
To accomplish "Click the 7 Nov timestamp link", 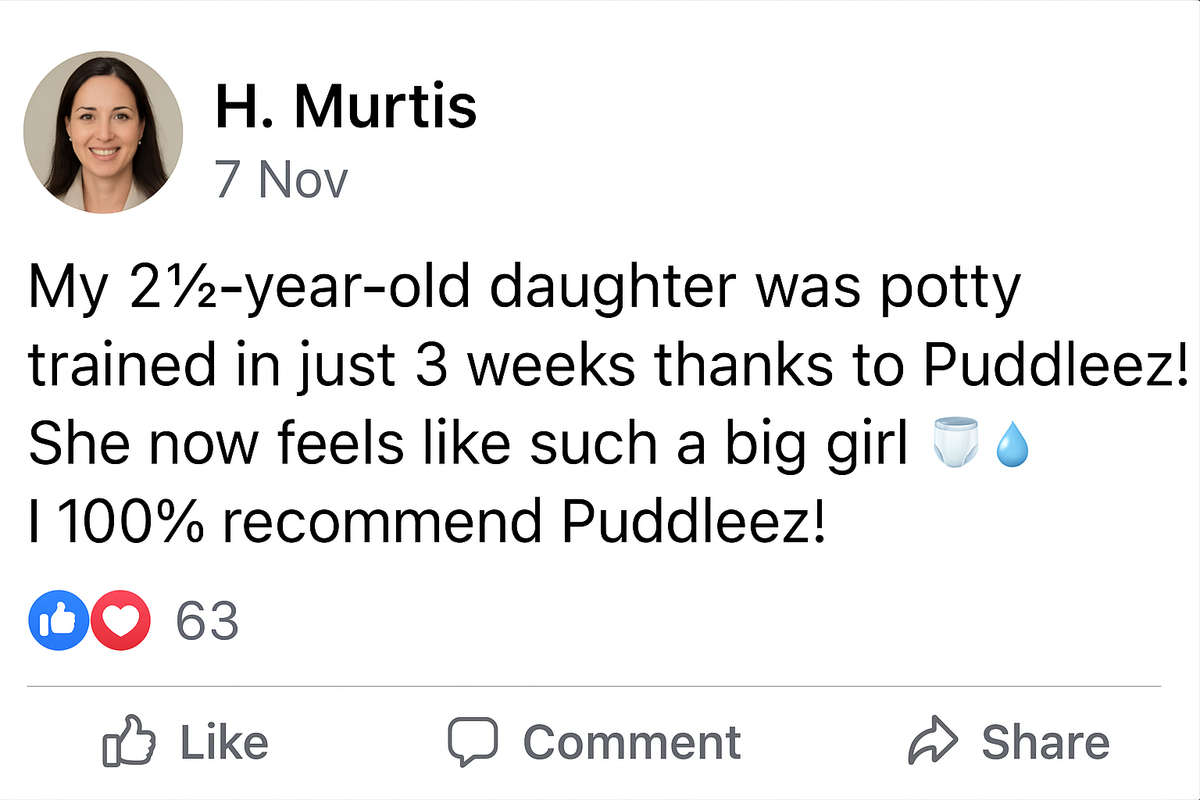I will pyautogui.click(x=282, y=179).
